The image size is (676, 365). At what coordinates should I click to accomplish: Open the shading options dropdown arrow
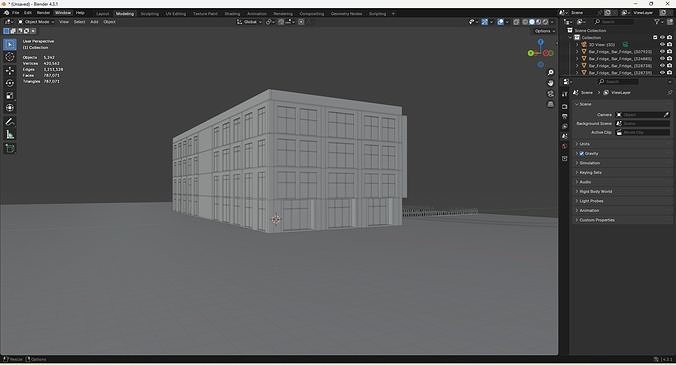(x=552, y=22)
